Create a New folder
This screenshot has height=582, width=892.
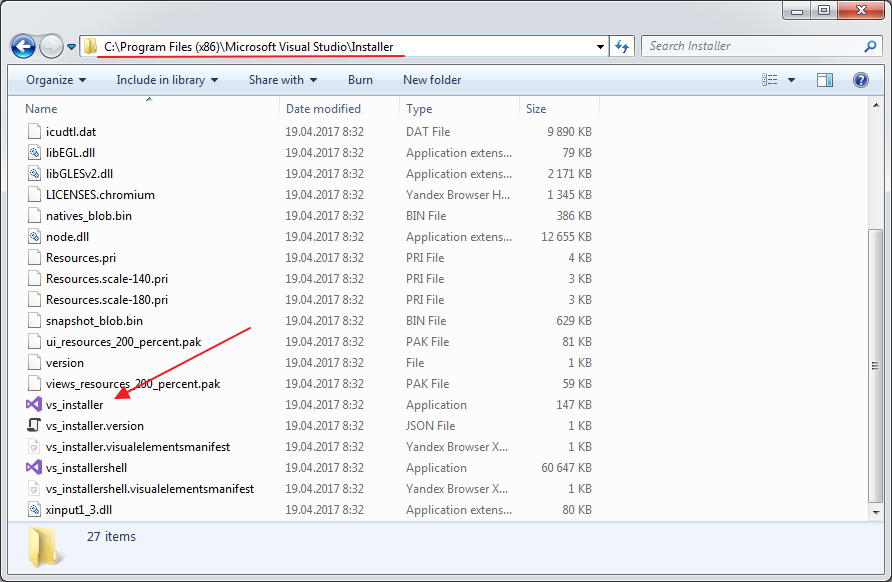point(432,80)
